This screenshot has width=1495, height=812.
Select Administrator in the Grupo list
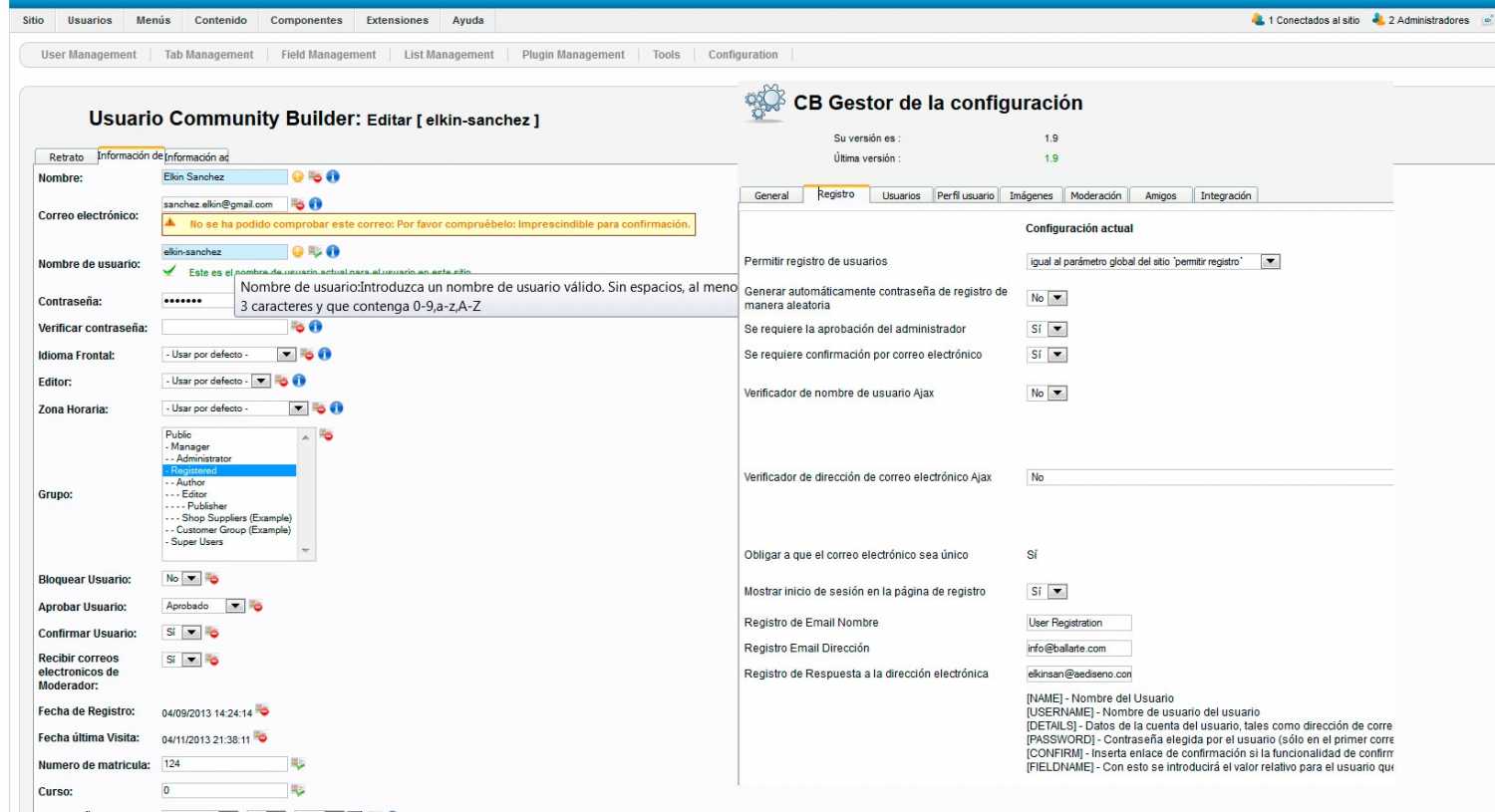point(229,458)
